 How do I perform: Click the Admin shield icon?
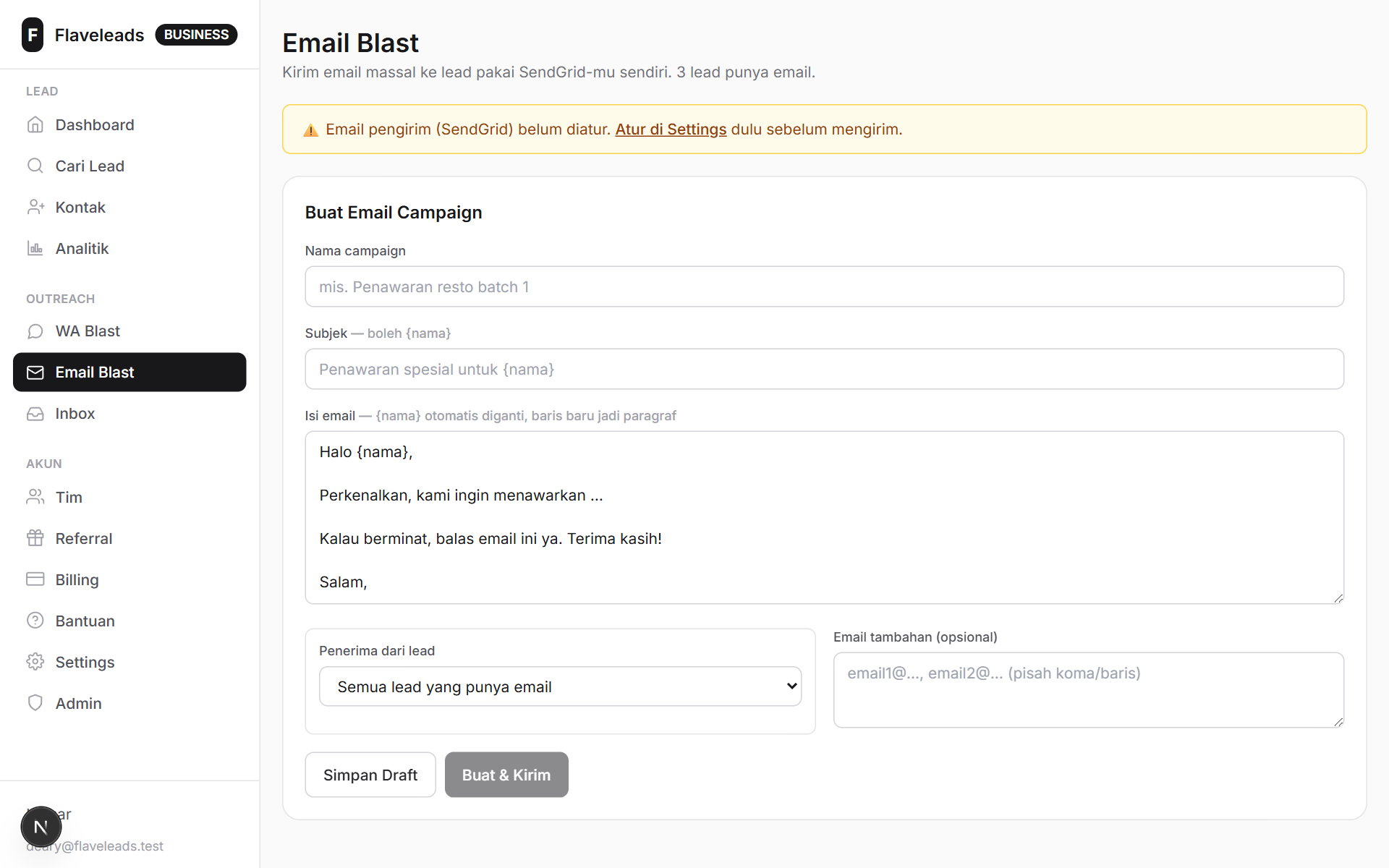tap(35, 703)
